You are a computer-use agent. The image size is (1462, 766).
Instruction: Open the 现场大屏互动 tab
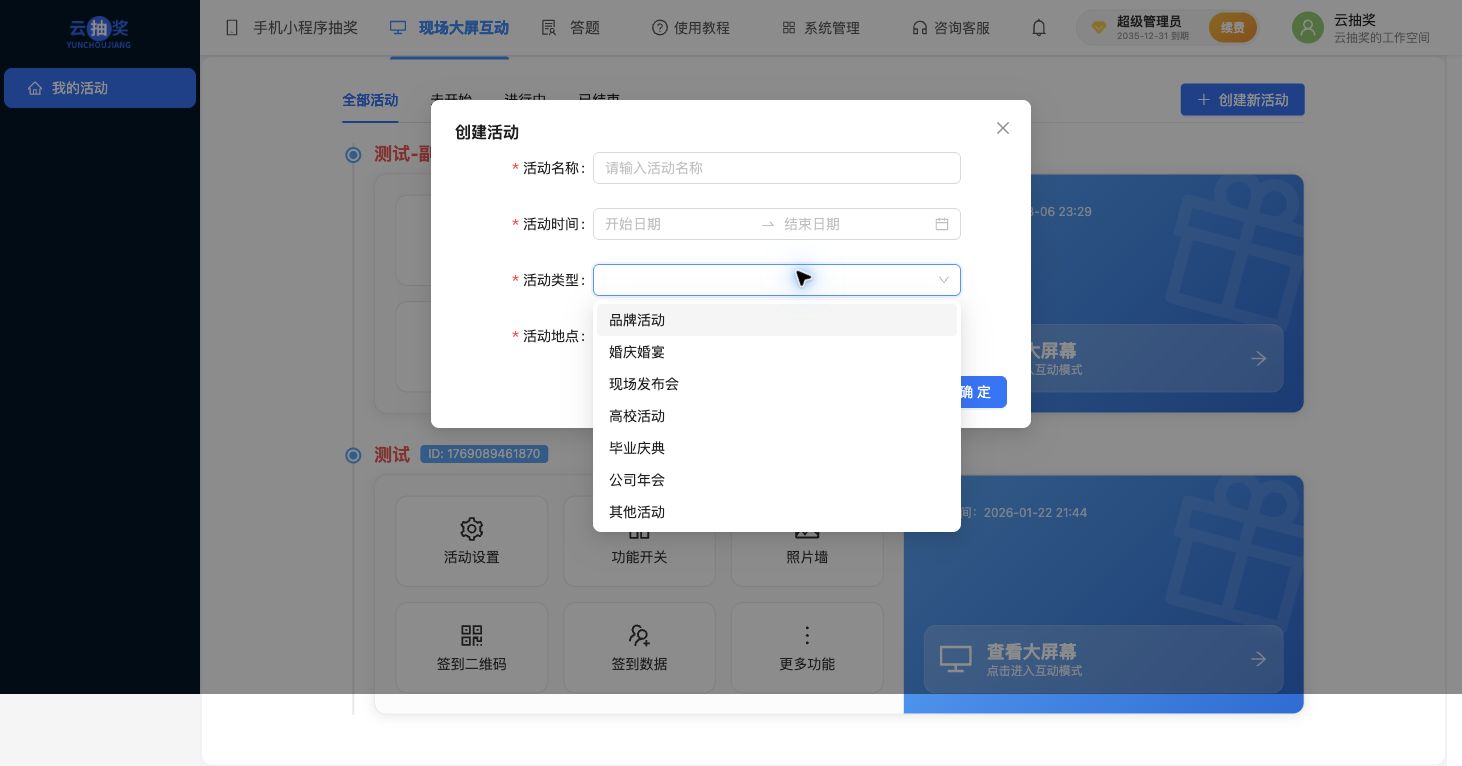[449, 28]
